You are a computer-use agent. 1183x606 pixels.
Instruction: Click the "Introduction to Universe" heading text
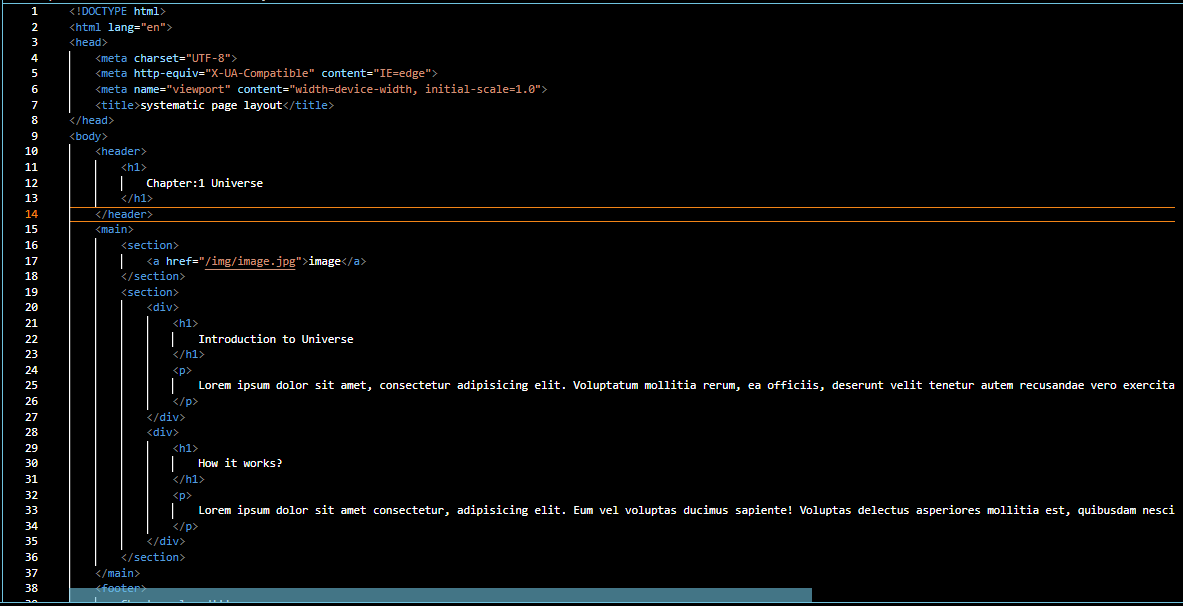(275, 340)
